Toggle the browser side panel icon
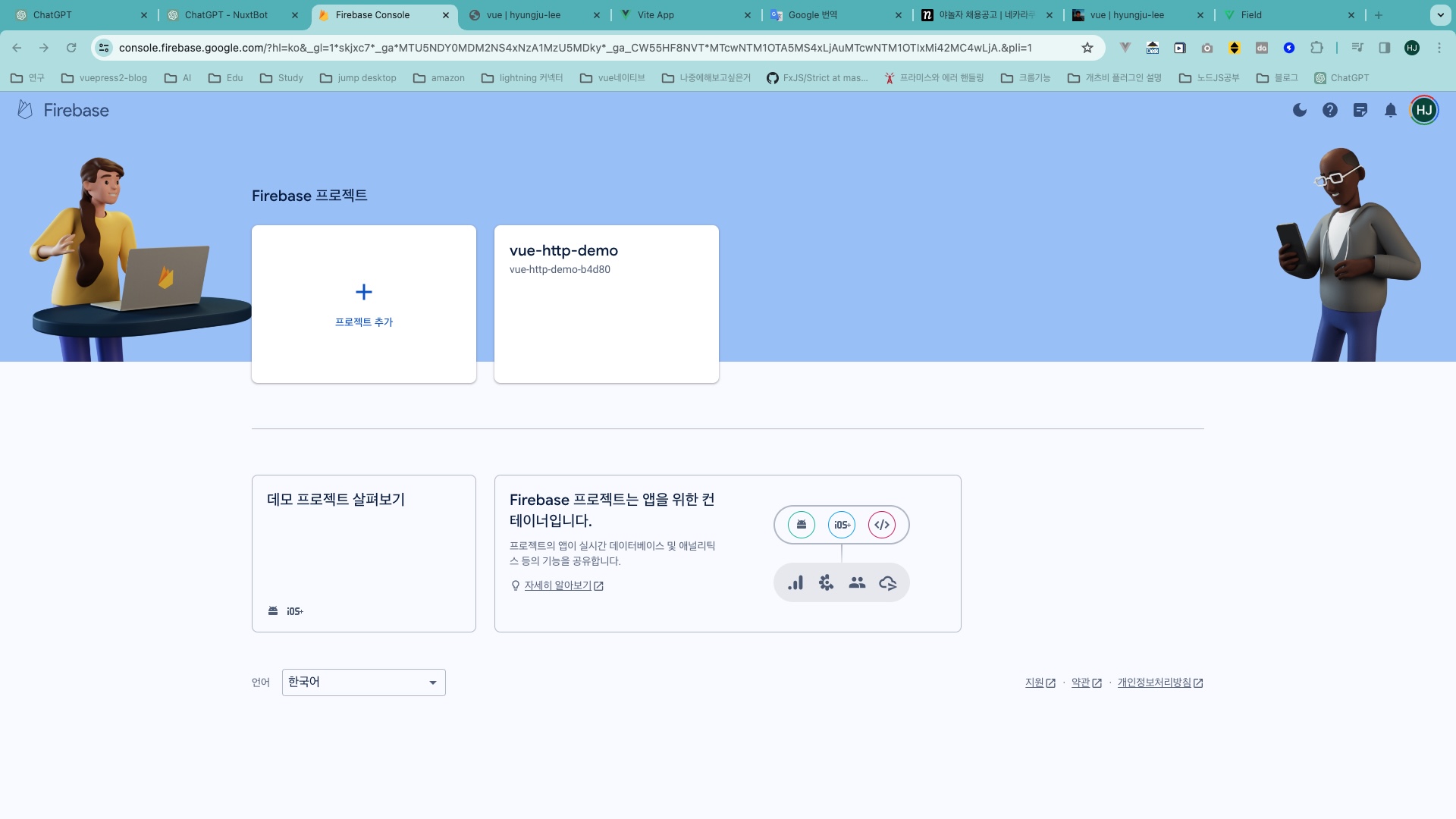Image resolution: width=1456 pixels, height=819 pixels. (x=1385, y=48)
